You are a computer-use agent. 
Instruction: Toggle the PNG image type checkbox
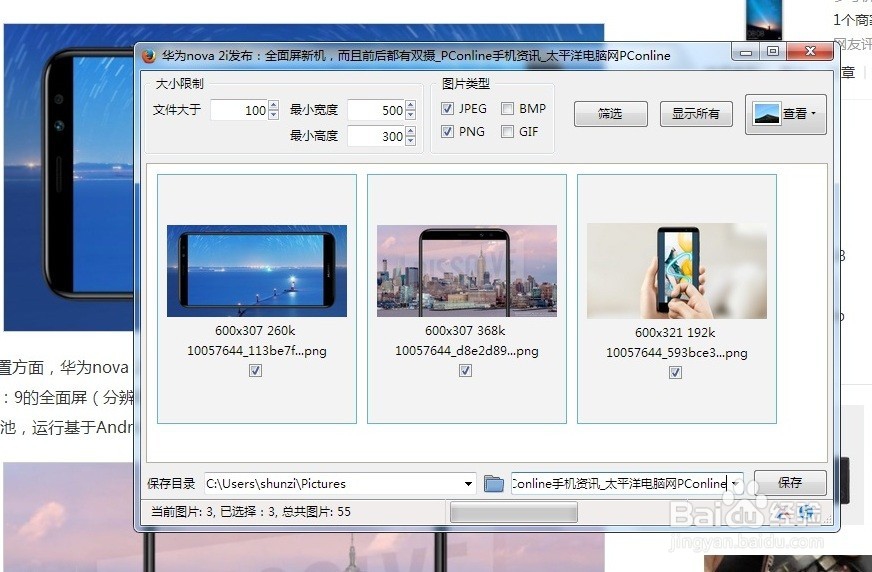coord(447,132)
